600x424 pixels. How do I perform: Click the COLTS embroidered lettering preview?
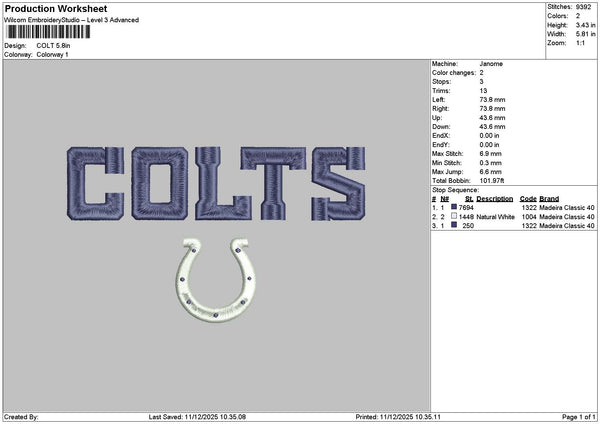pos(216,184)
